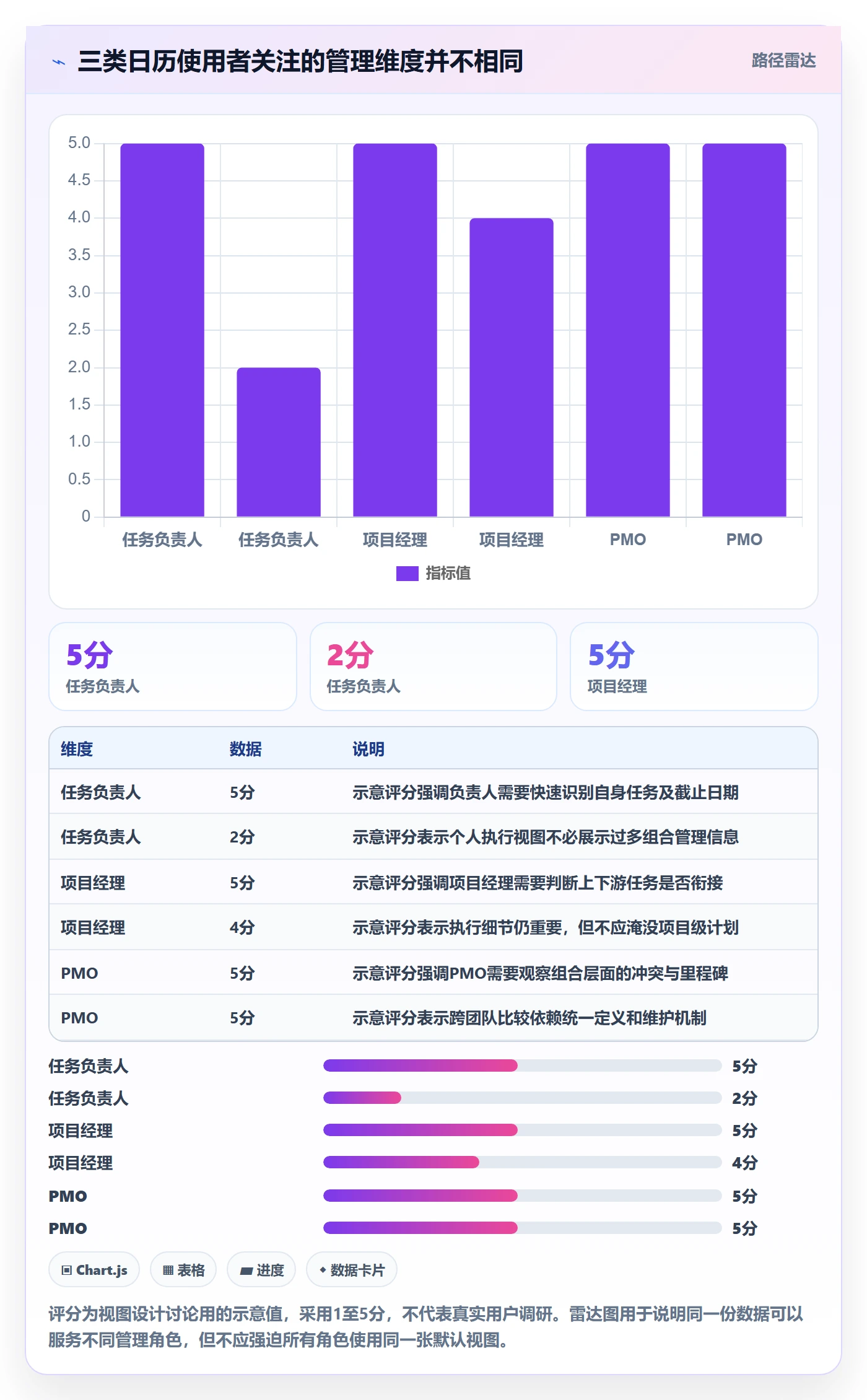Select the 数据卡片 tag chip
Screen dimensions: 867x1400
coord(352,1270)
